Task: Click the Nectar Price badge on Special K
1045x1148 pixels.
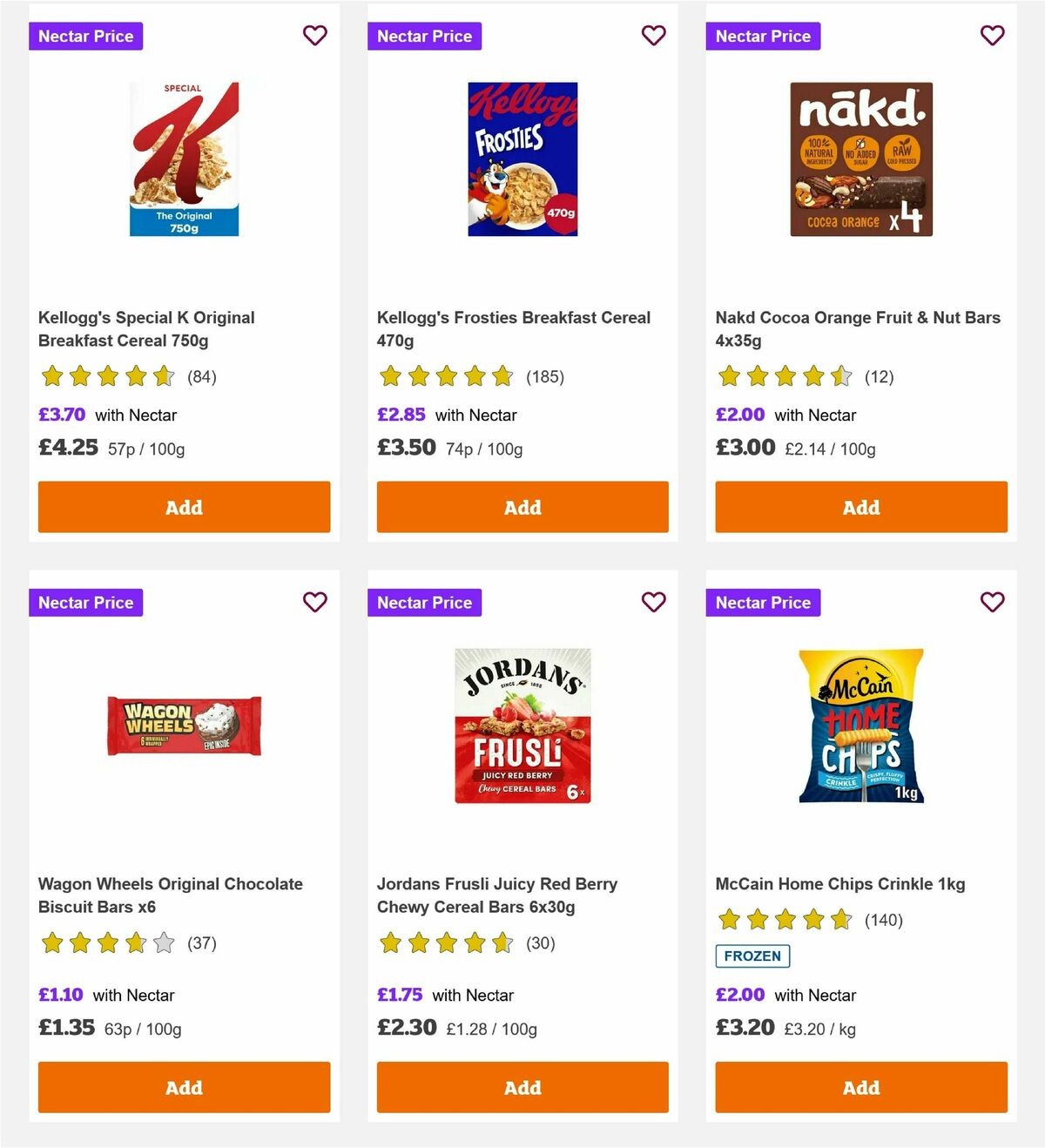Action: (85, 36)
